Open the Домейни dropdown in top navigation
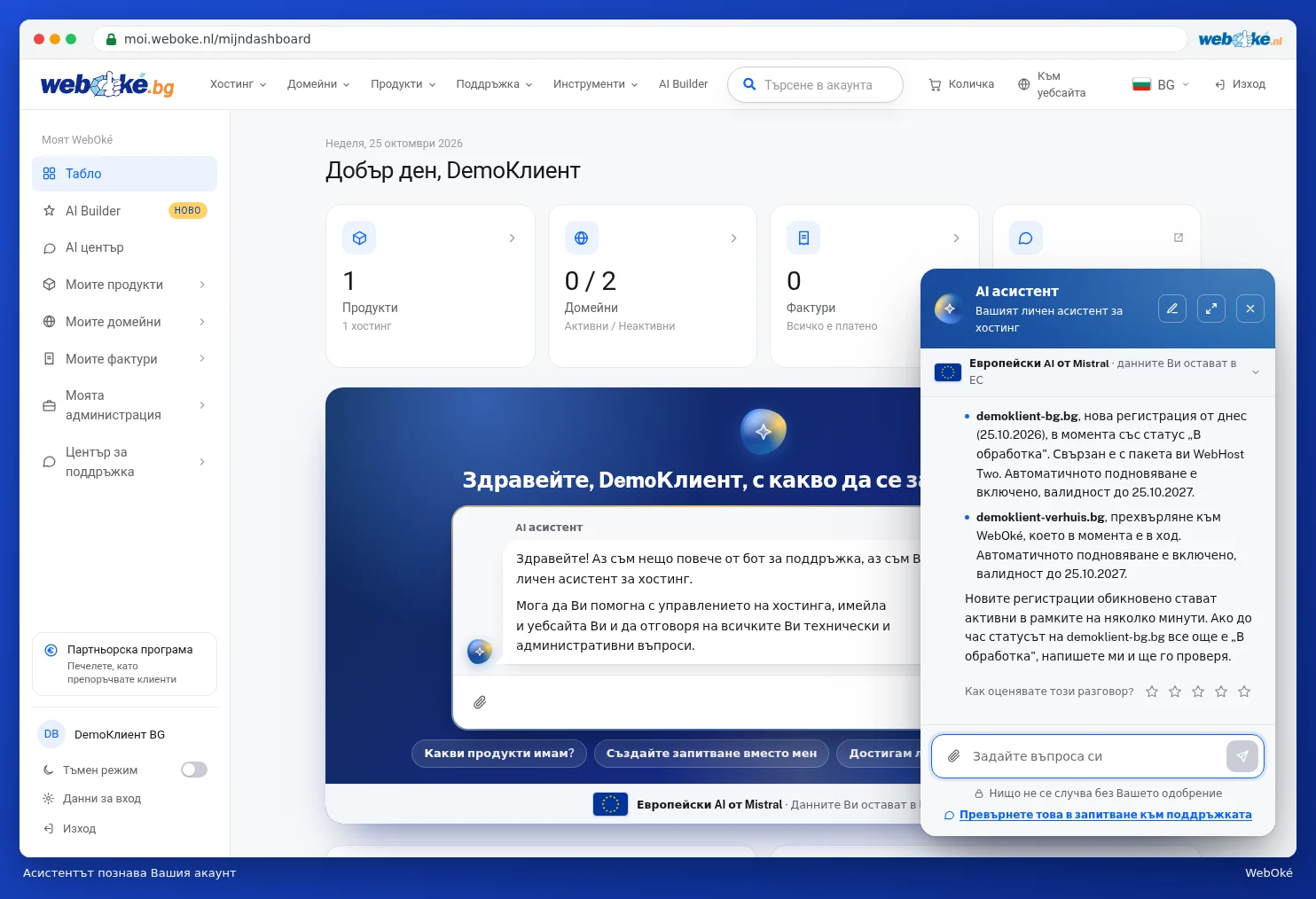This screenshot has width=1316, height=899. pyautogui.click(x=318, y=84)
